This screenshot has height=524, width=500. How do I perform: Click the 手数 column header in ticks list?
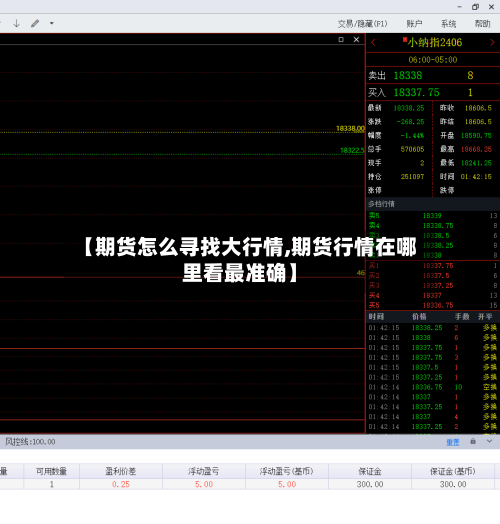(x=462, y=317)
